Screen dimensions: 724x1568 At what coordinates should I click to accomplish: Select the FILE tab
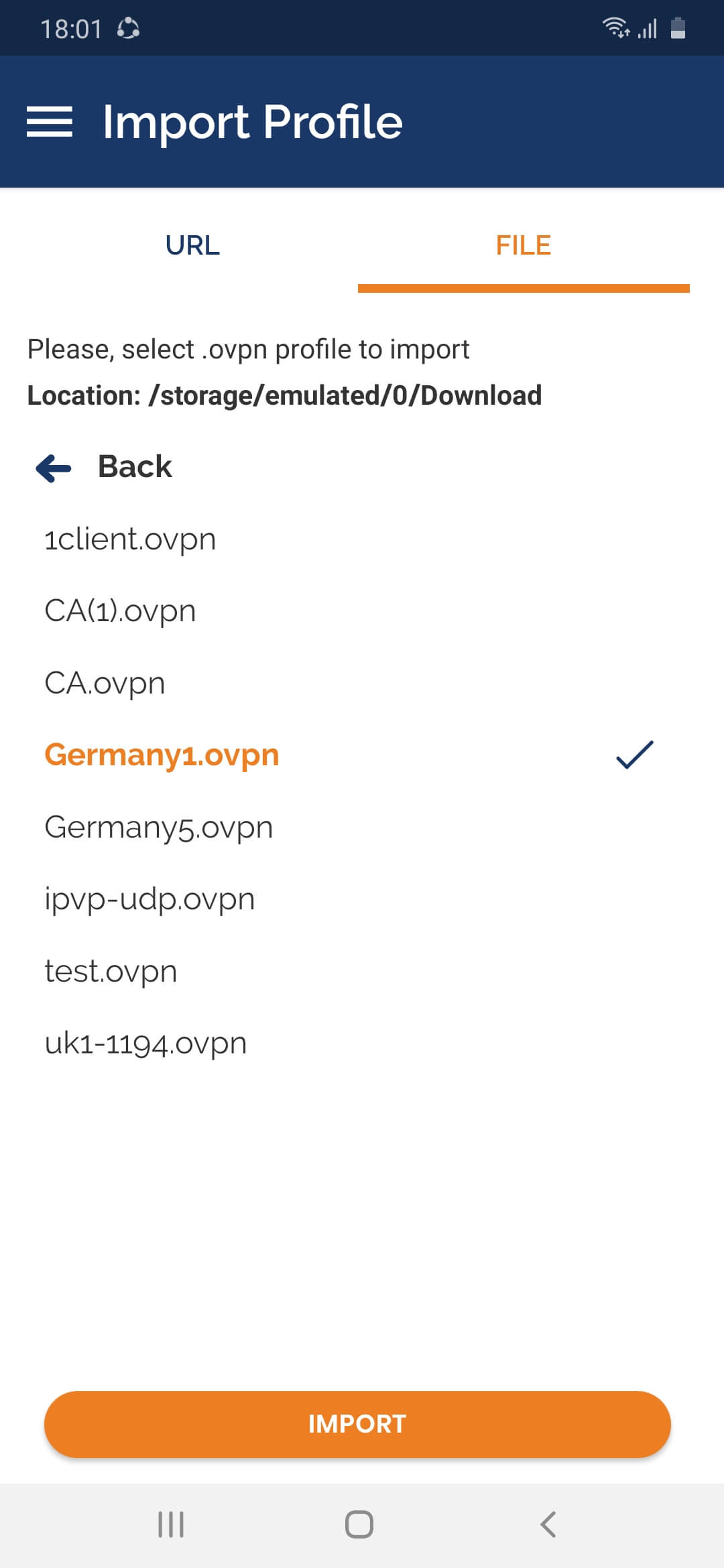tap(523, 245)
